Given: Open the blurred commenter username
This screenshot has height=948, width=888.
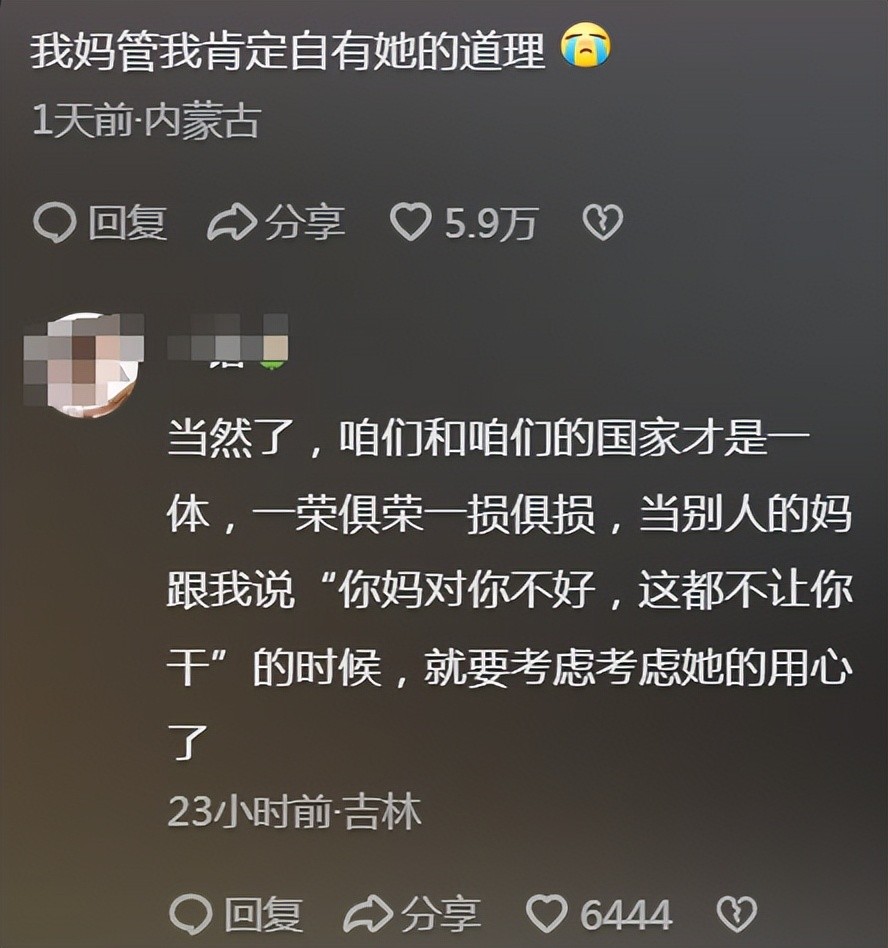Looking at the screenshot, I should point(228,341).
